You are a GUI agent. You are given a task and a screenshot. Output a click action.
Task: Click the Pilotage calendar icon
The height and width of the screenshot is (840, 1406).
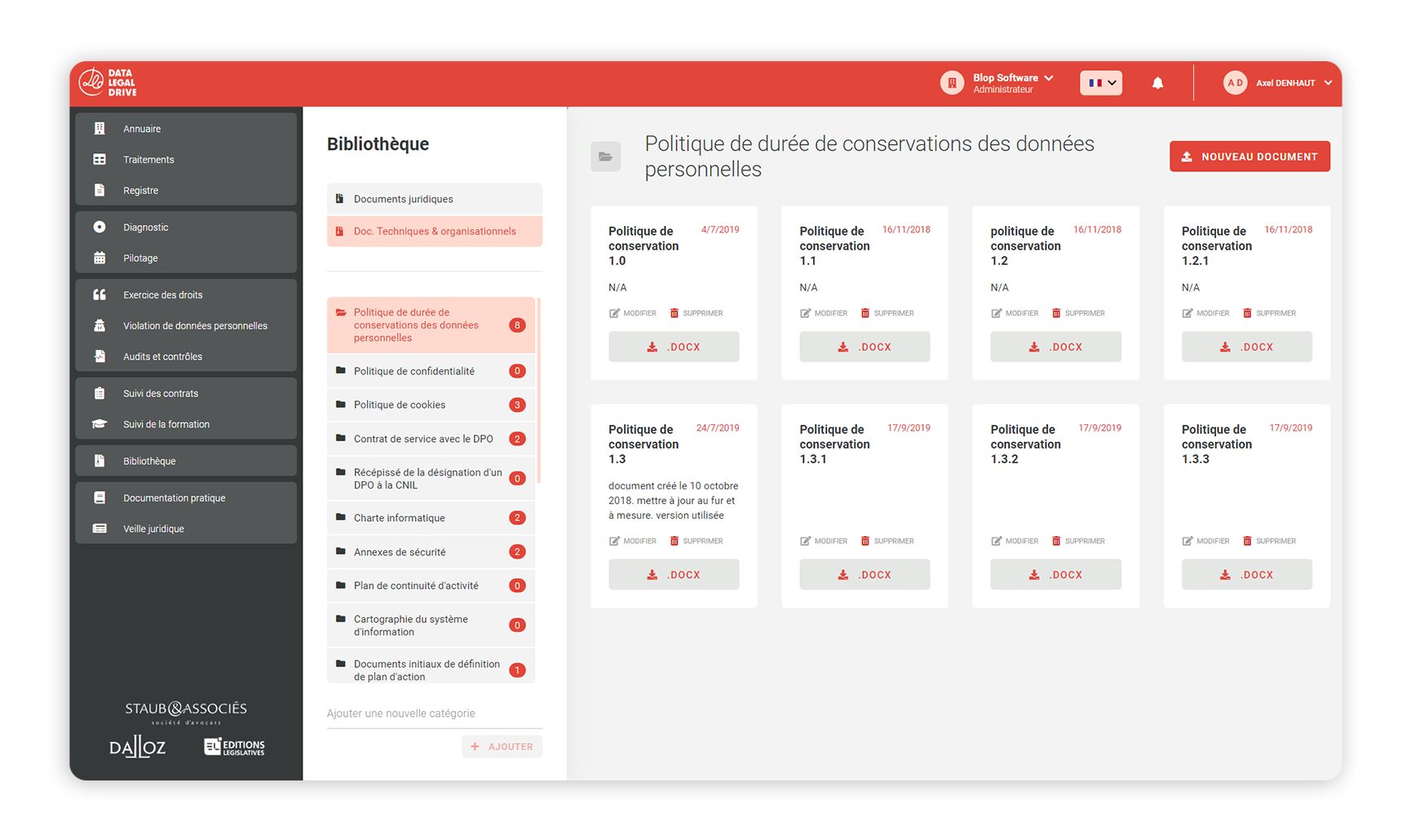pos(99,258)
